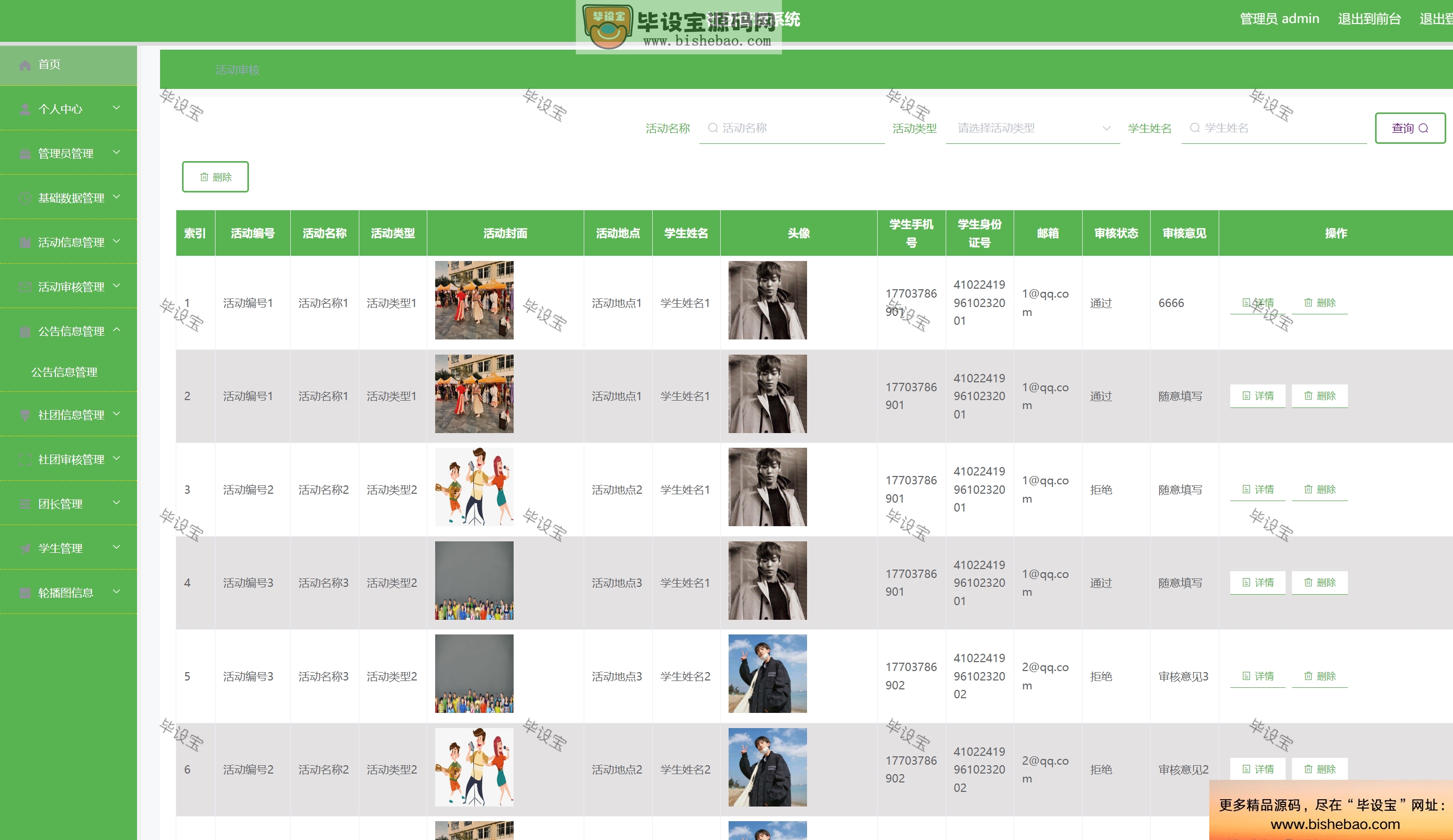
Task: Click the 活动审核 breadcrumb tab
Action: (237, 70)
